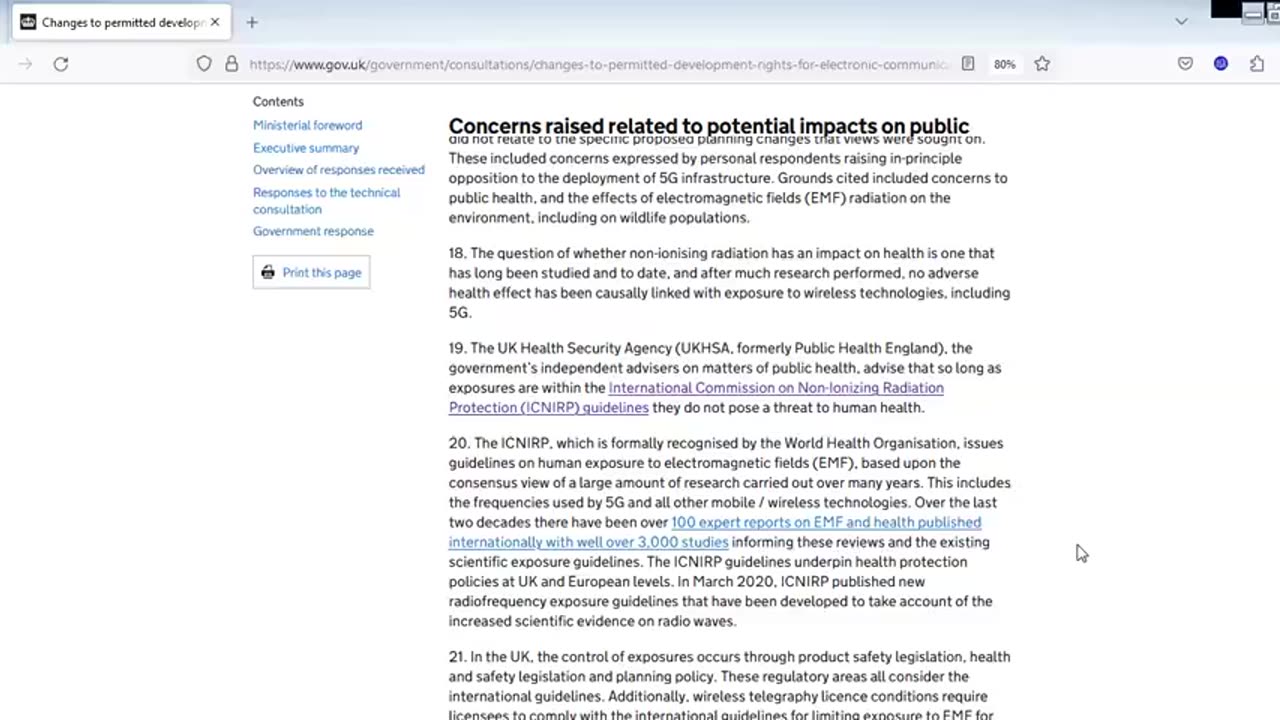
Task: Jump to Government response section
Action: pos(313,231)
